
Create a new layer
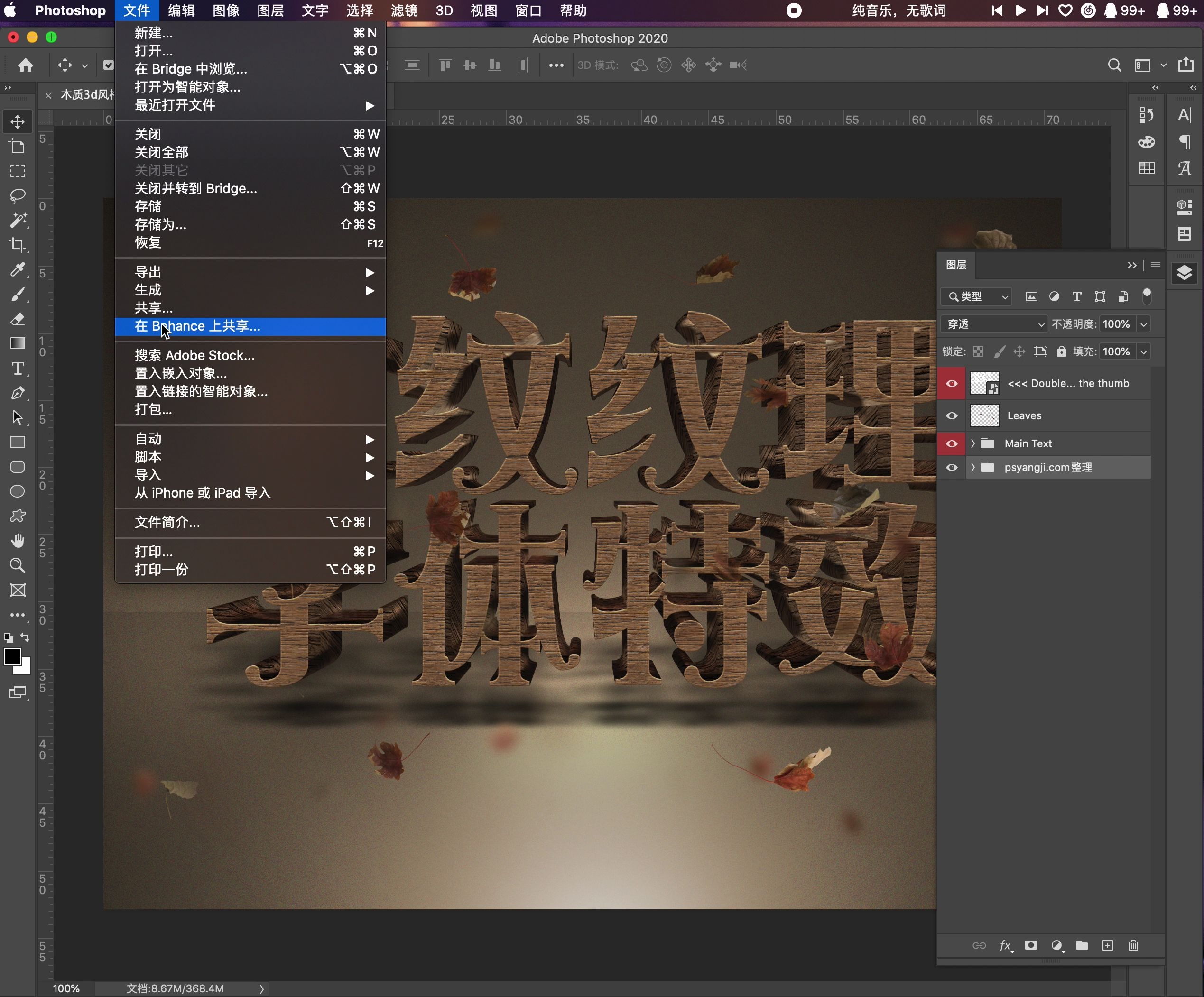pyautogui.click(x=1108, y=946)
